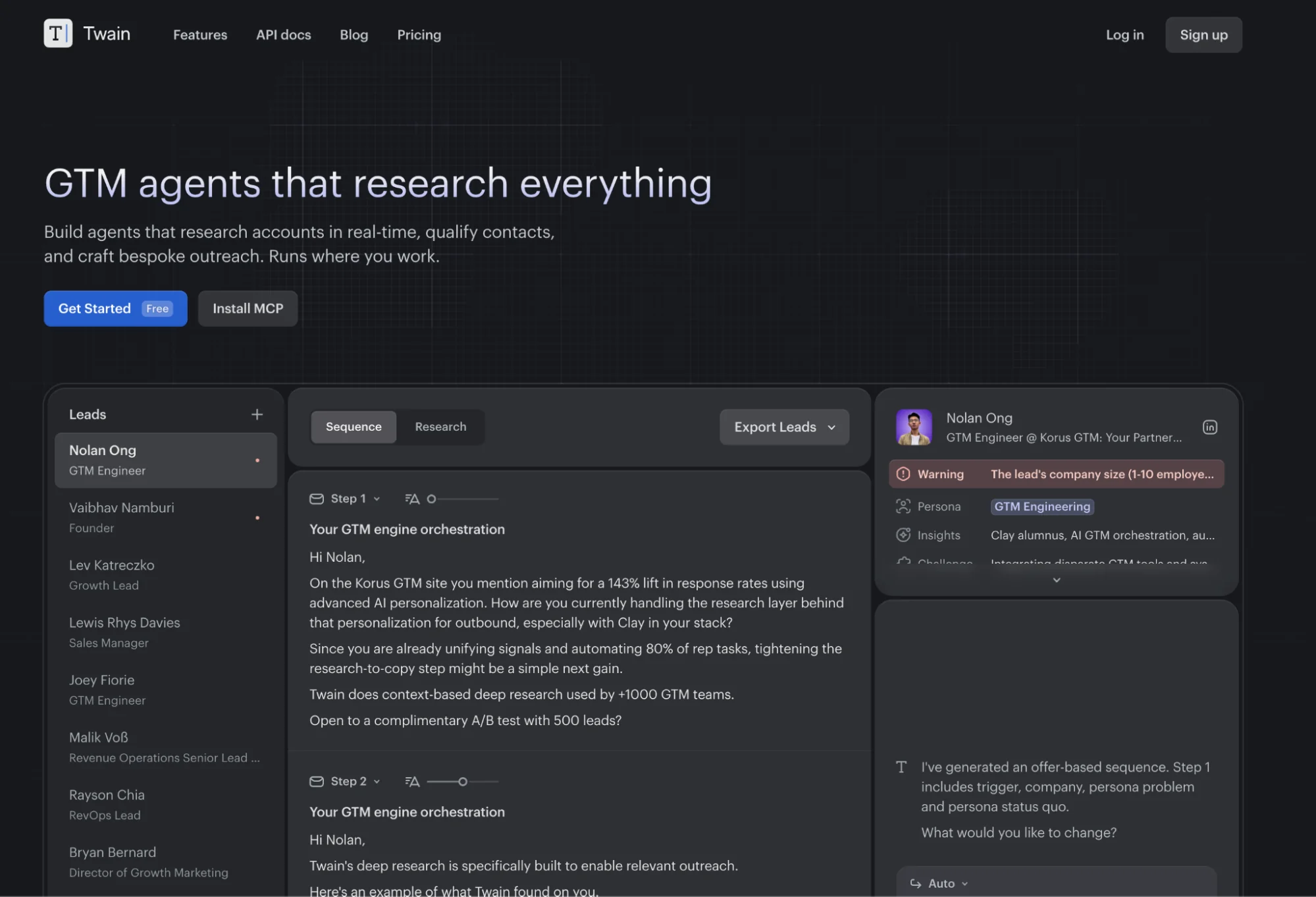Click the Persona icon

(903, 506)
